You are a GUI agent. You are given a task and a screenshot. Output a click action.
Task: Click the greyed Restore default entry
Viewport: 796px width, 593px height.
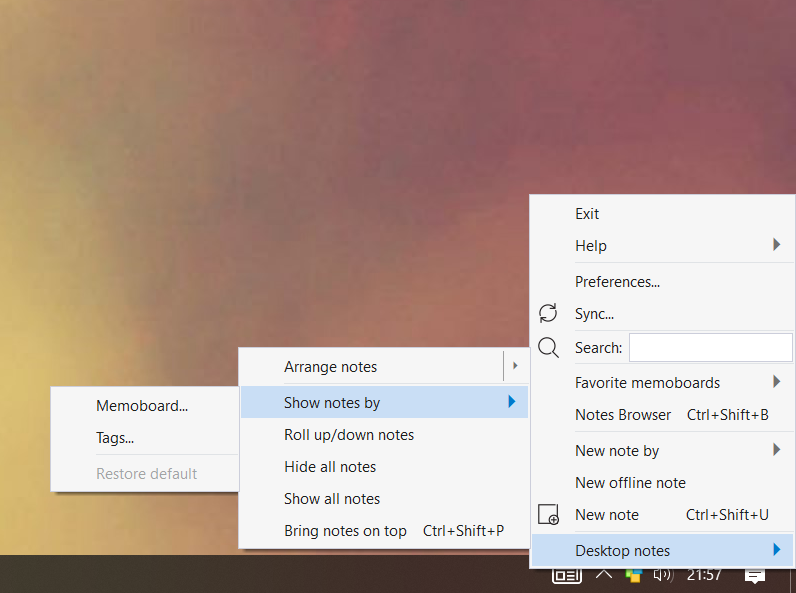click(x=145, y=474)
